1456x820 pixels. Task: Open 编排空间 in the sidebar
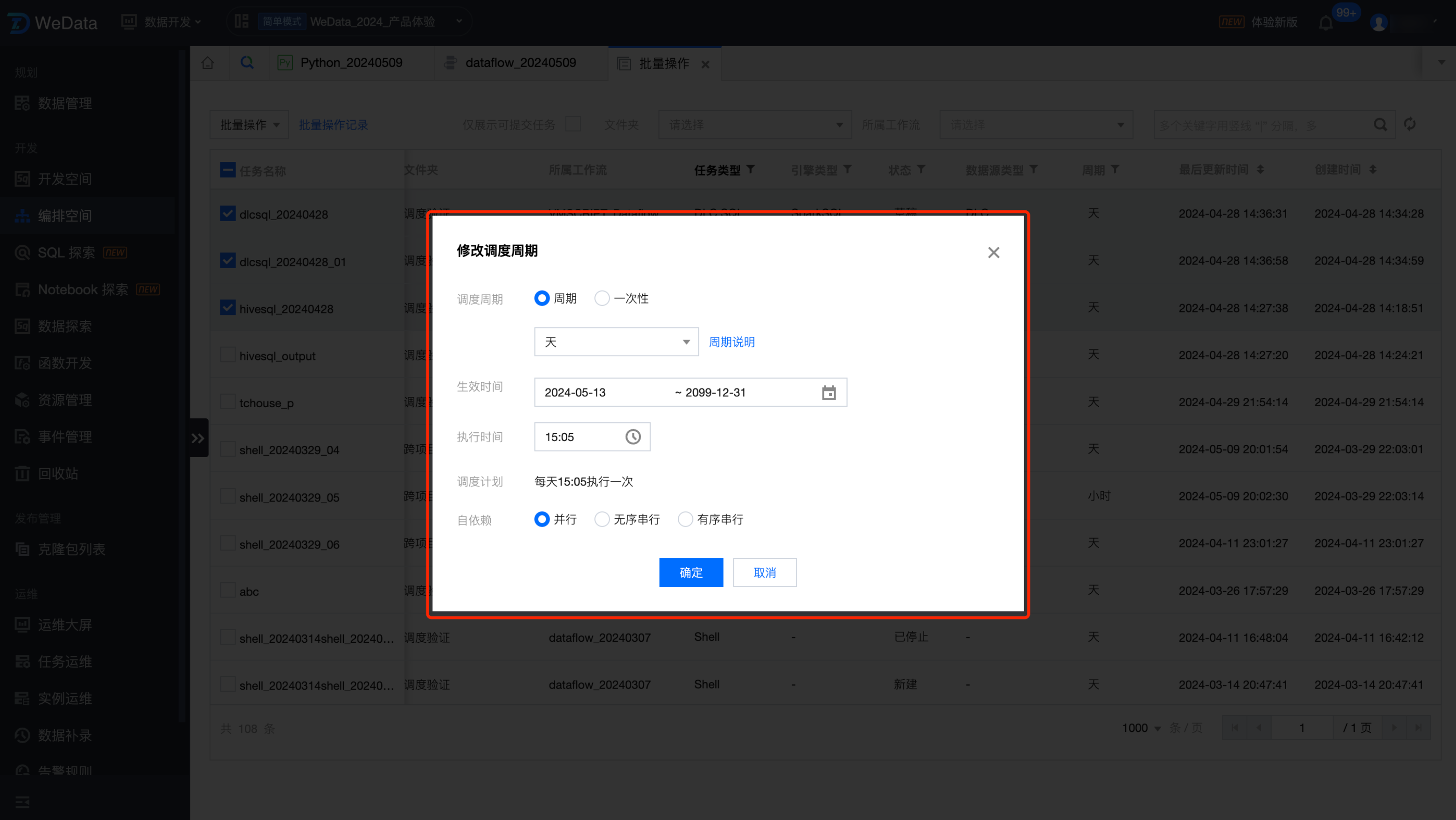point(64,216)
